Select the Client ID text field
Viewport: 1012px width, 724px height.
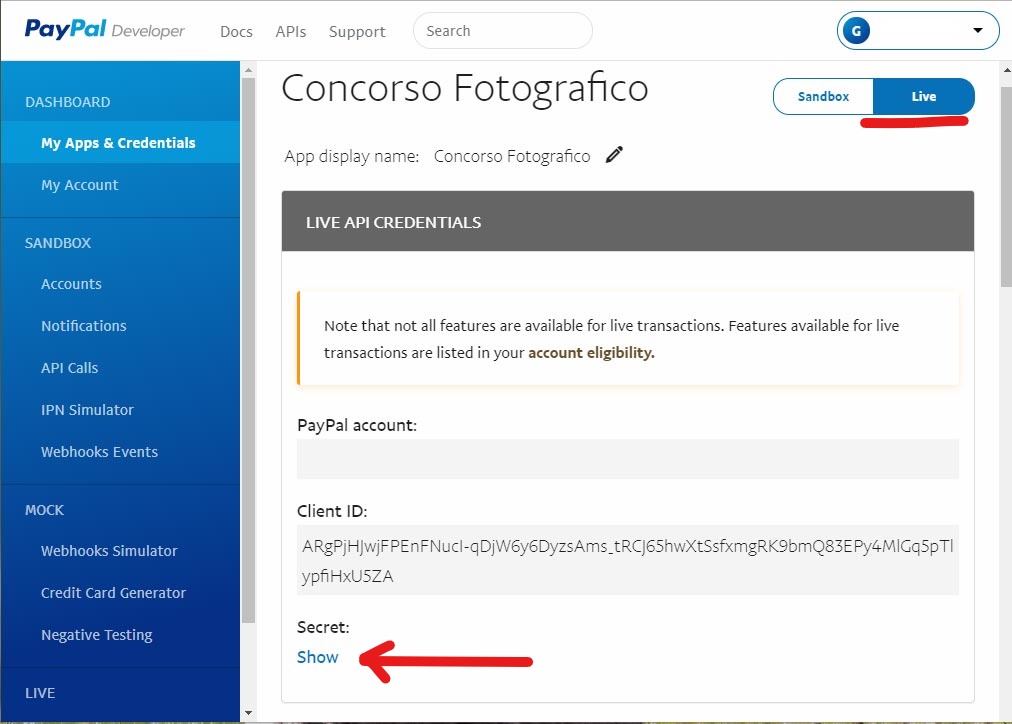point(628,560)
